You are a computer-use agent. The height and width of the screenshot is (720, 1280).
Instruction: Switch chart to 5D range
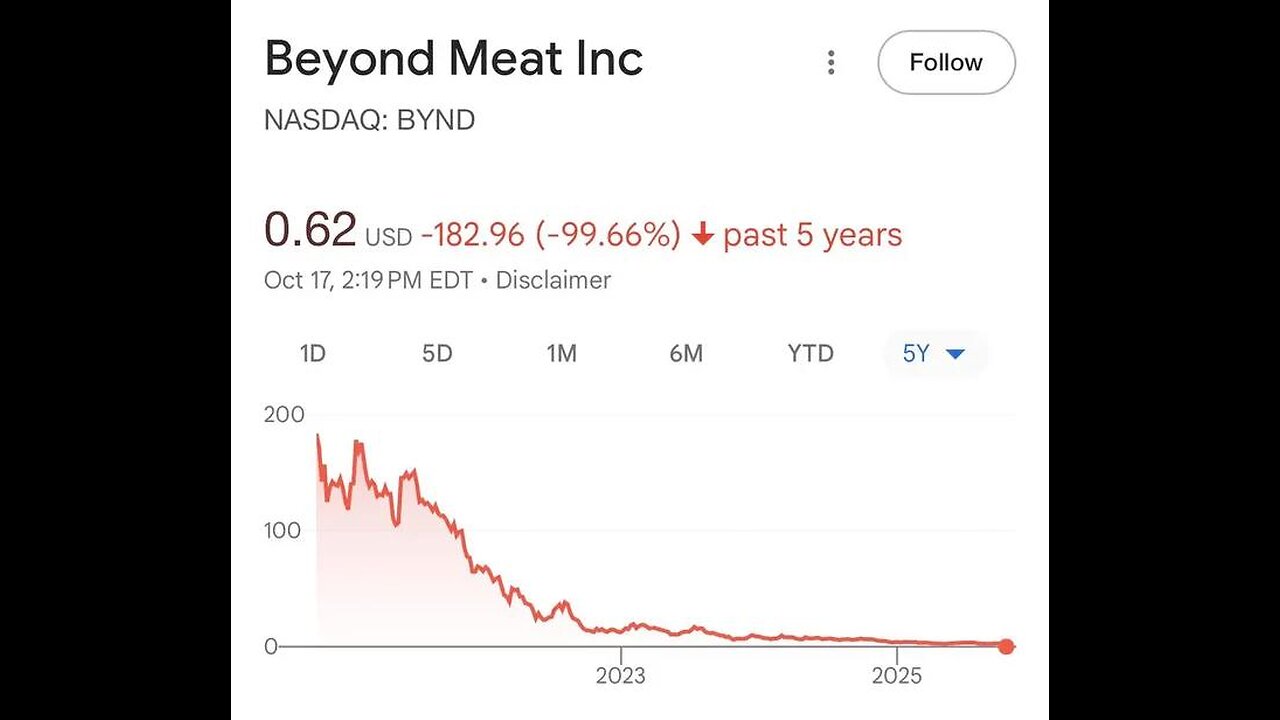(x=437, y=353)
